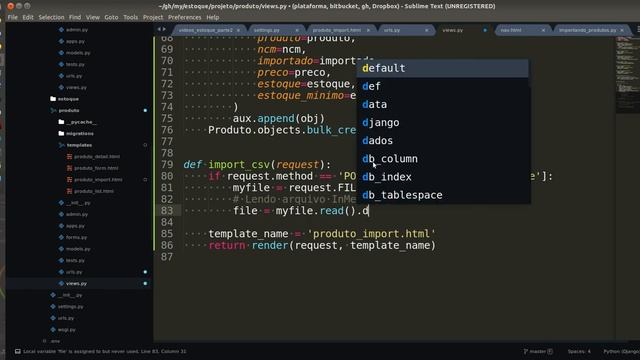640x360 pixels.
Task: Close the unsaved views.py tab via its dot
Action: pos(485,30)
